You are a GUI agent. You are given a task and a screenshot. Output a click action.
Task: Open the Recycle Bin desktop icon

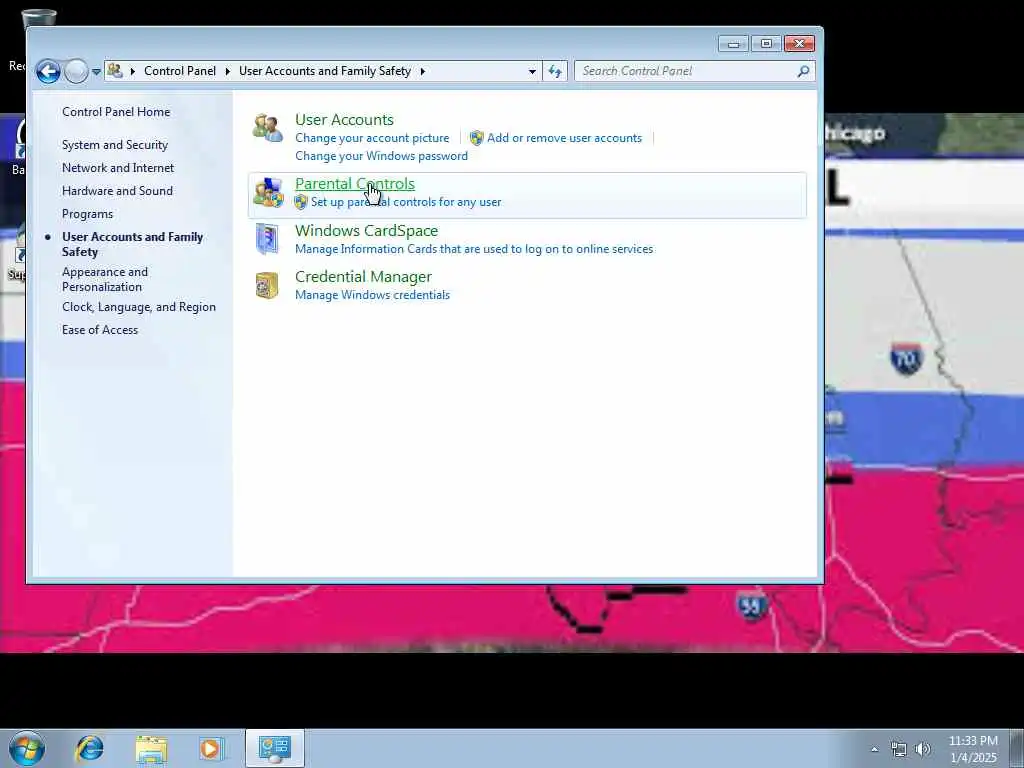(x=39, y=18)
